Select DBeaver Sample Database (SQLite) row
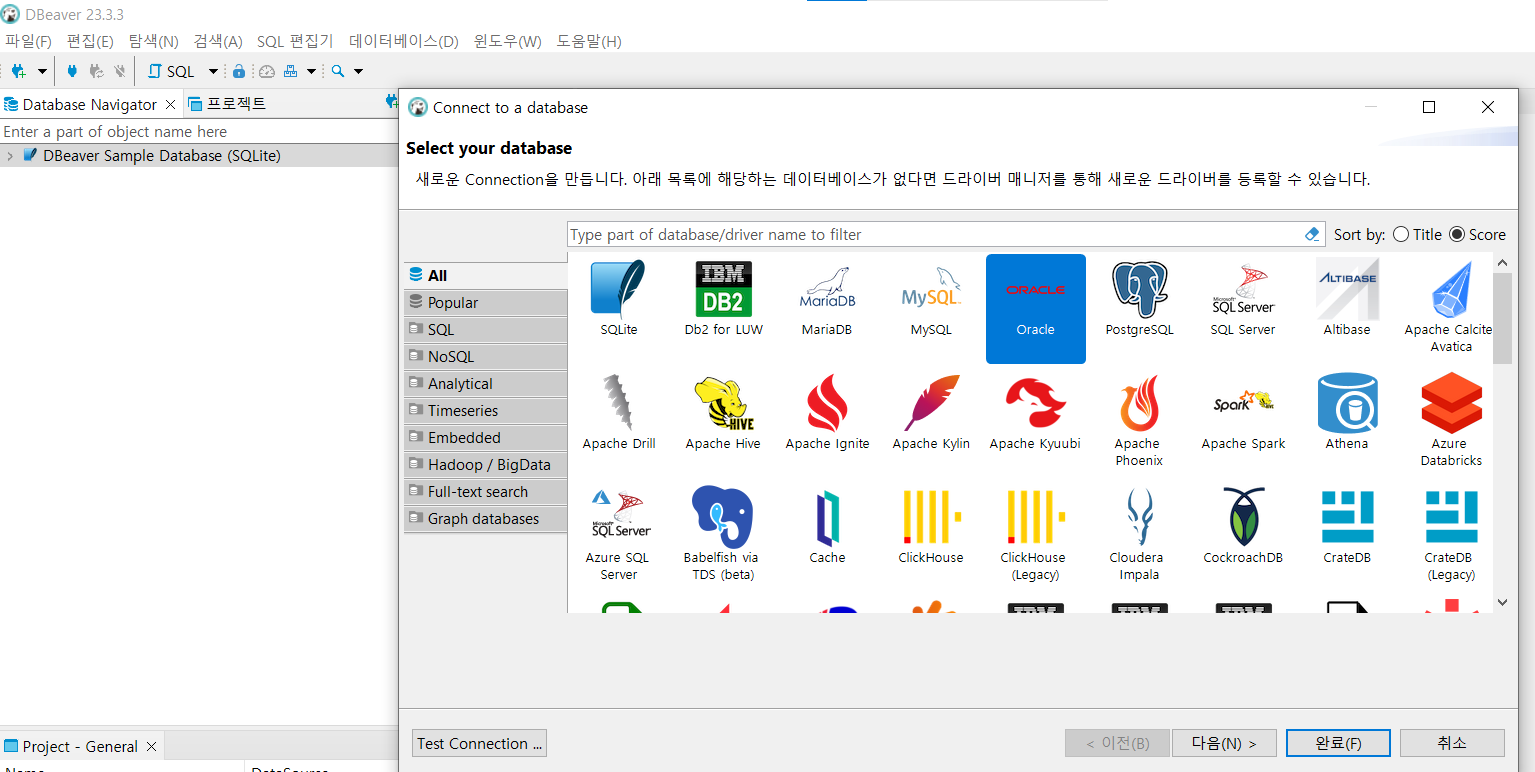The width and height of the screenshot is (1535, 772). tap(199, 156)
